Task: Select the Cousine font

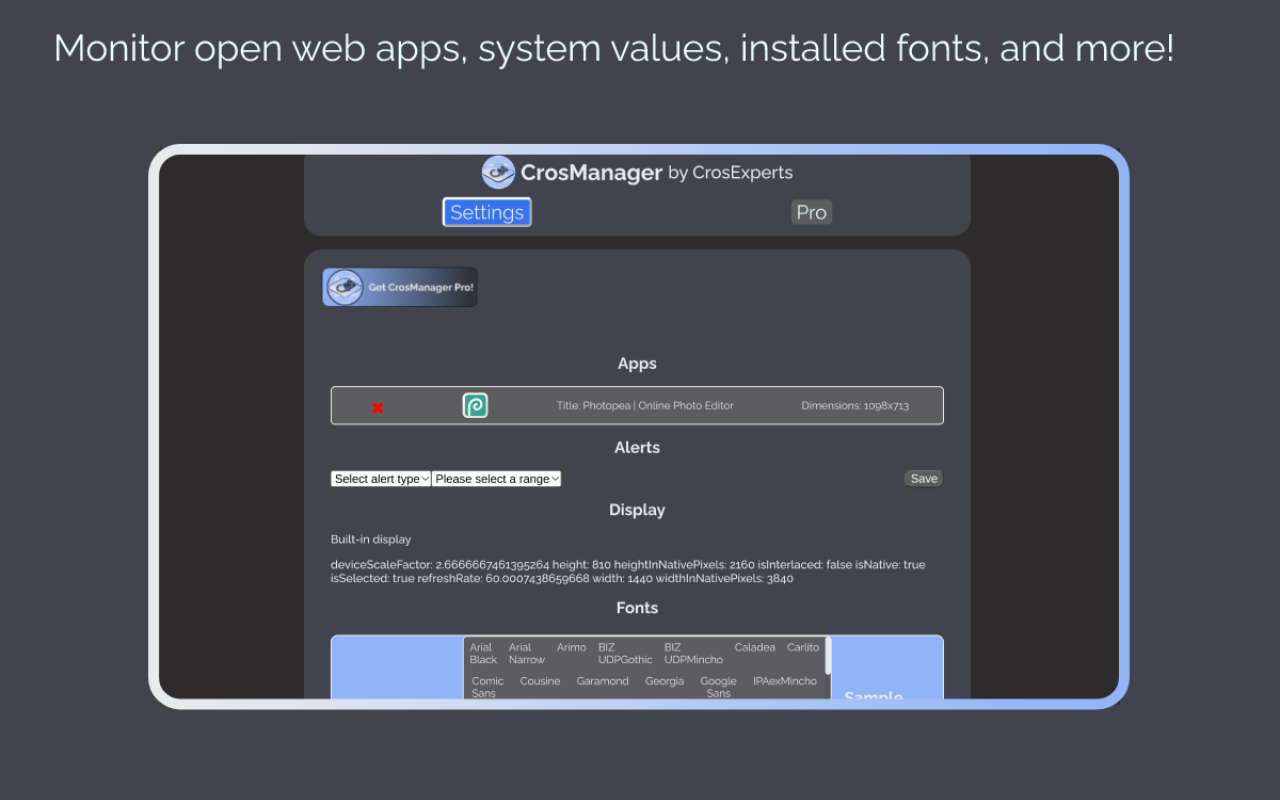Action: [x=540, y=681]
